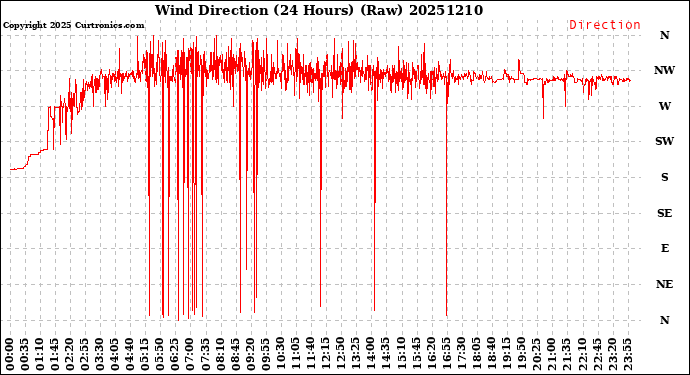Viewport: 690px width, 375px height.
Task: Click the '19:50' time axis label
Action: point(521,354)
